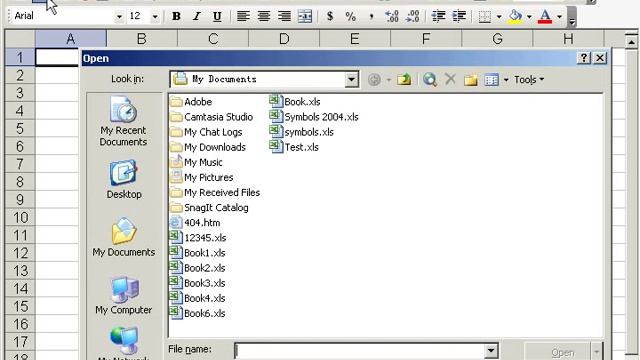The height and width of the screenshot is (360, 640).
Task: Select column D header
Action: [x=284, y=39]
